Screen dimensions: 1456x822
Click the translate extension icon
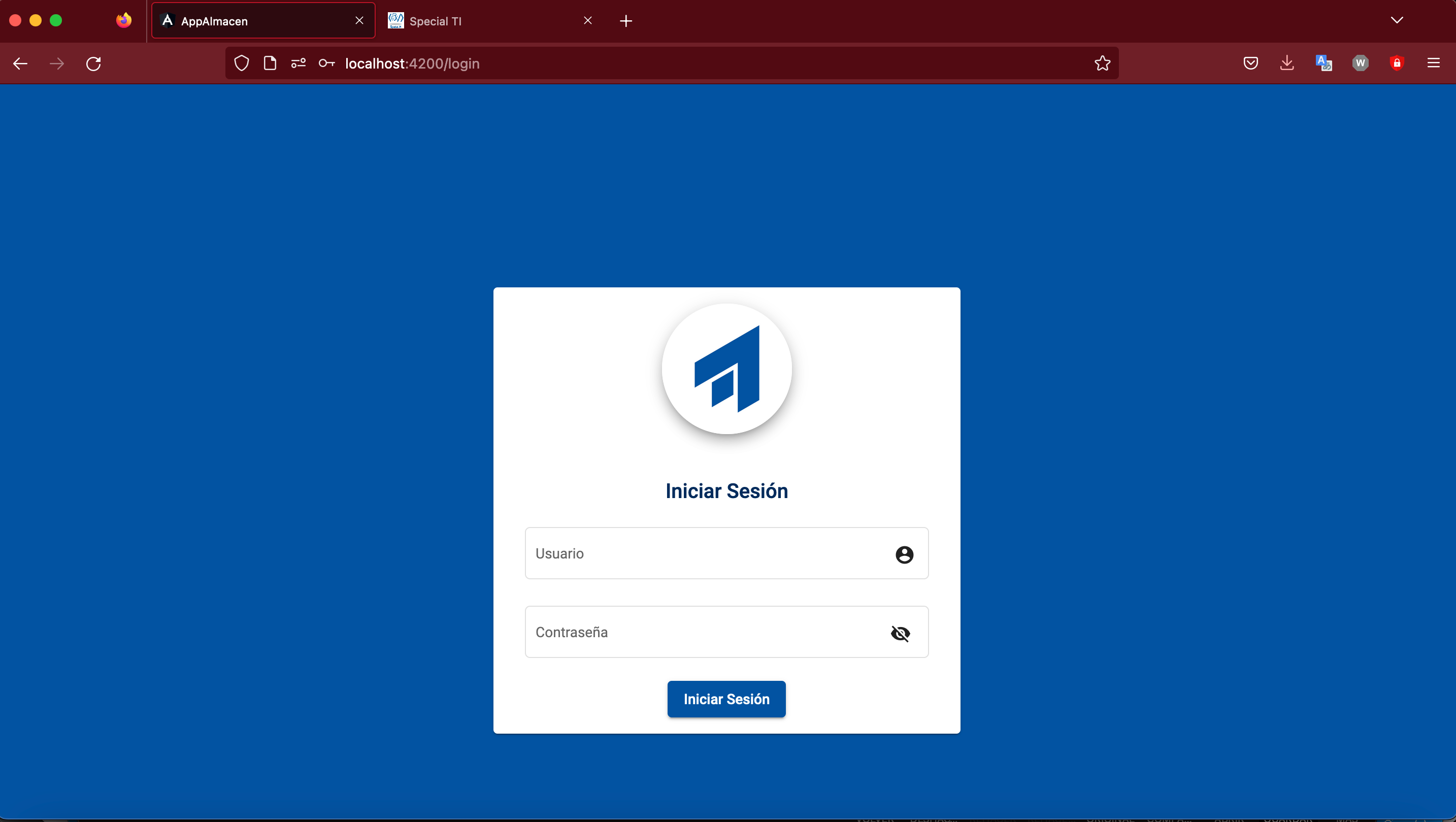(1323, 63)
